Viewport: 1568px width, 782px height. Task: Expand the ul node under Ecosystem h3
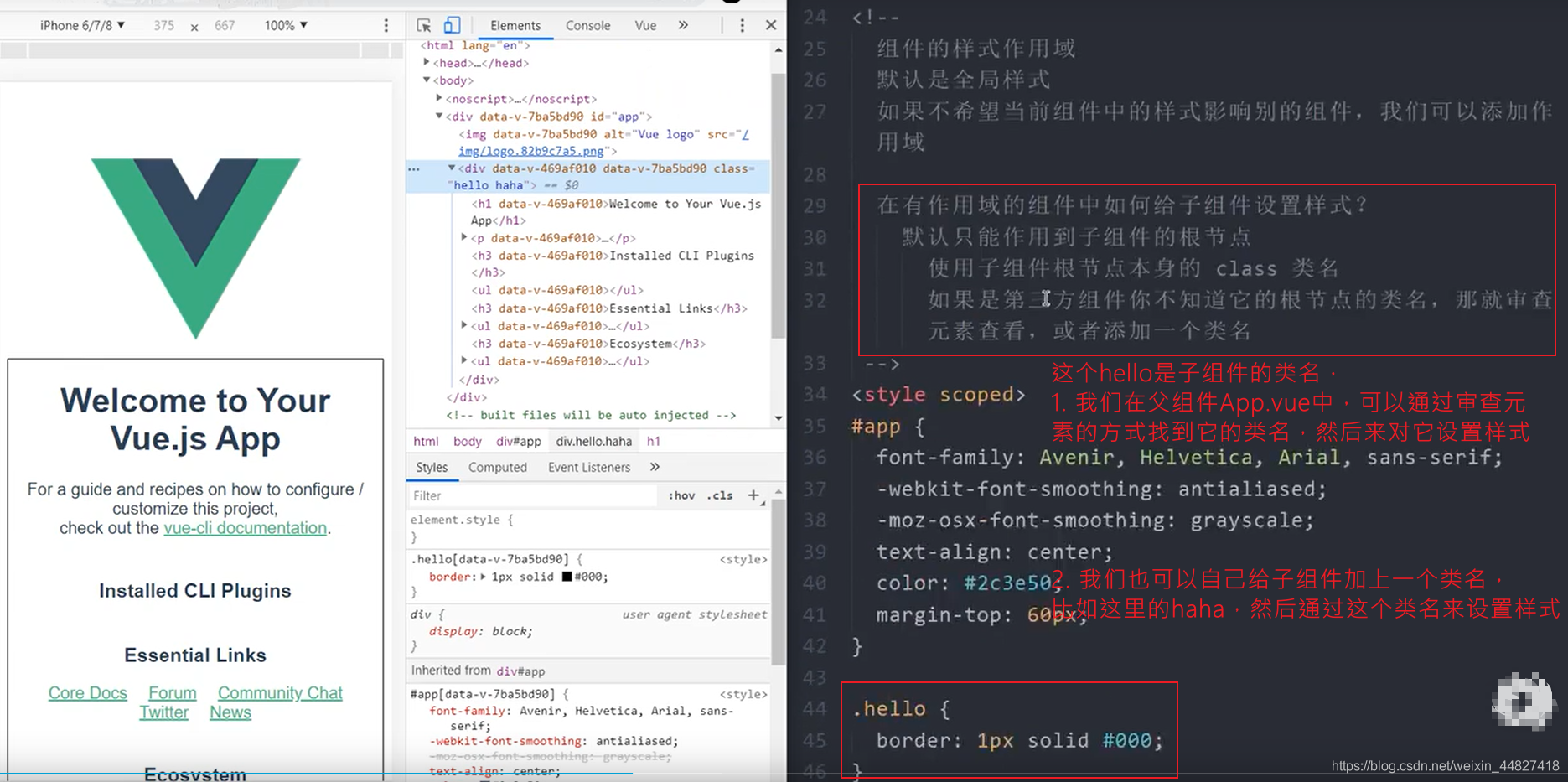(464, 360)
